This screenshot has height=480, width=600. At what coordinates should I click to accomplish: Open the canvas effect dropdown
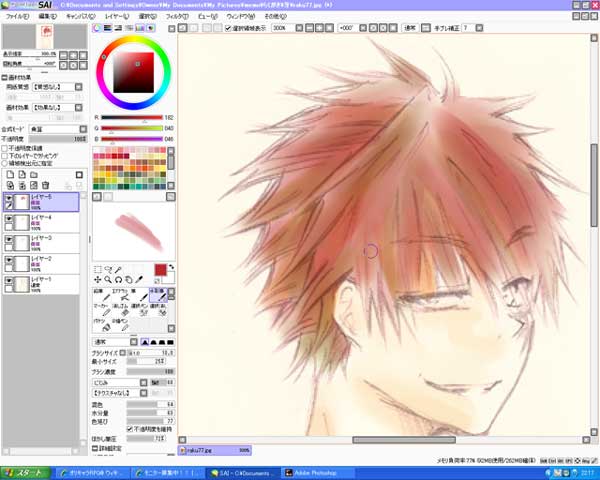(x=78, y=108)
